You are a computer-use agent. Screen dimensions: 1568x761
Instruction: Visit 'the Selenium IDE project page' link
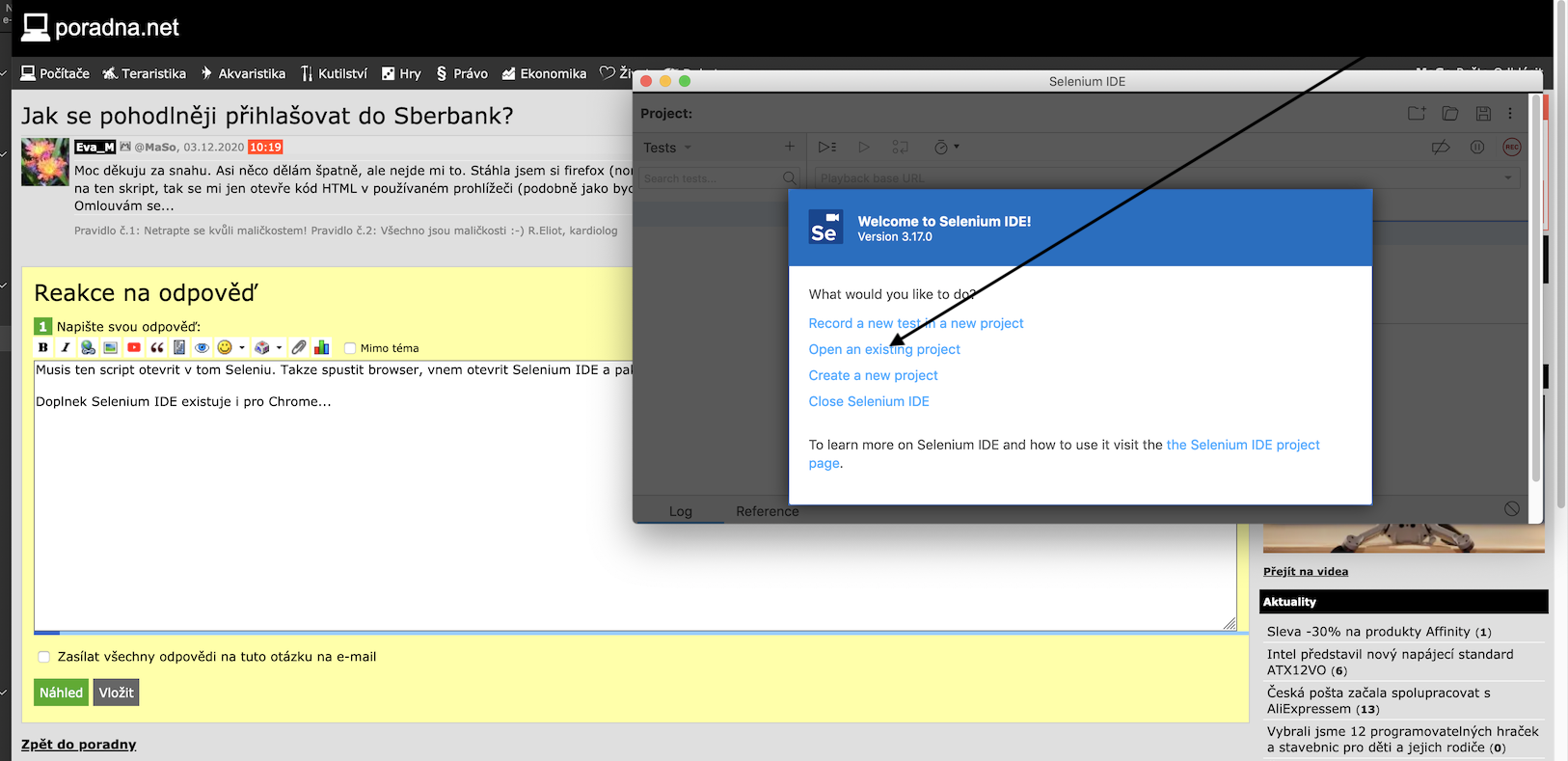[1243, 445]
